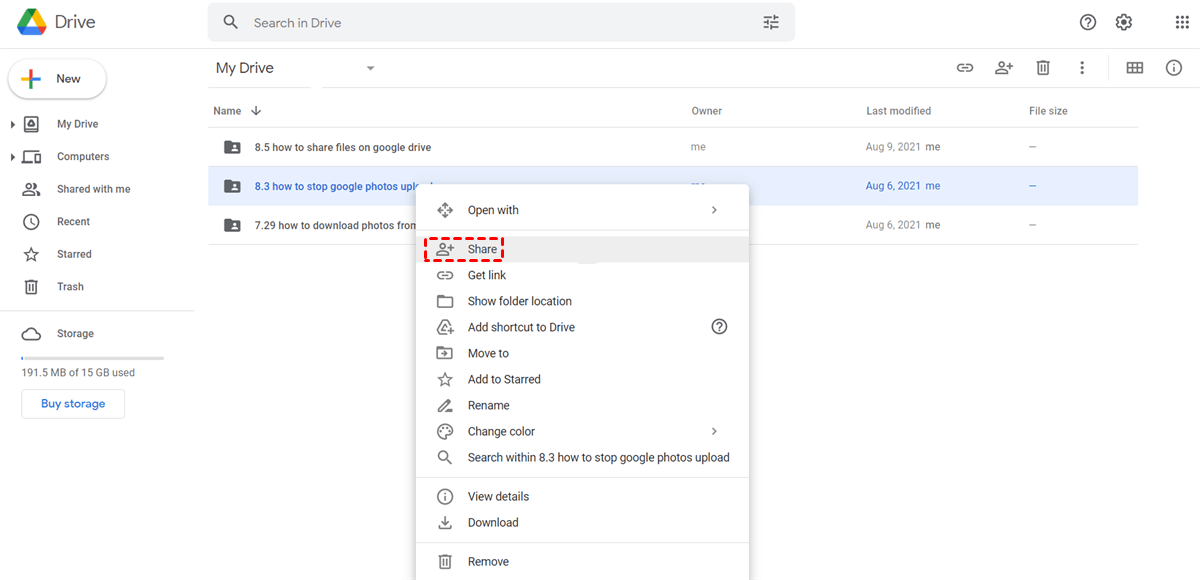This screenshot has width=1200, height=580.
Task: Open the Google apps grid launcher
Action: pyautogui.click(x=1182, y=22)
